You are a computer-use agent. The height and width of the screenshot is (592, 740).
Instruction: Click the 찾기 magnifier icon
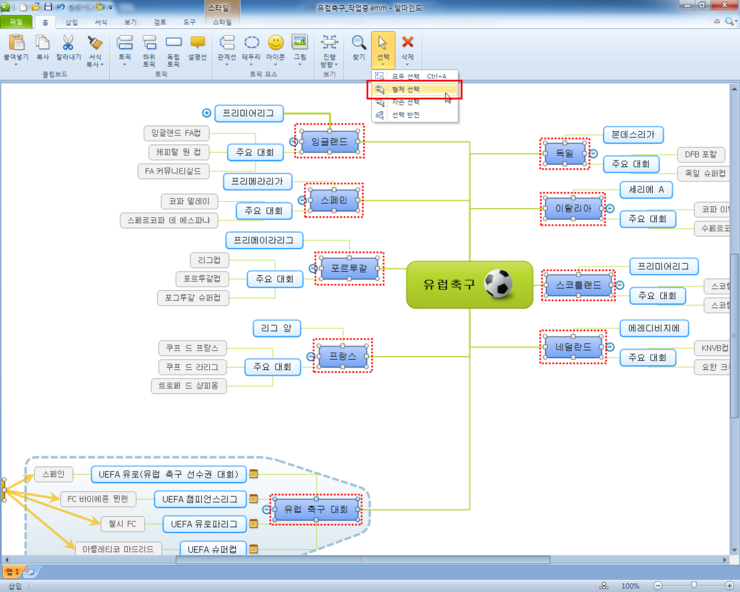point(359,45)
